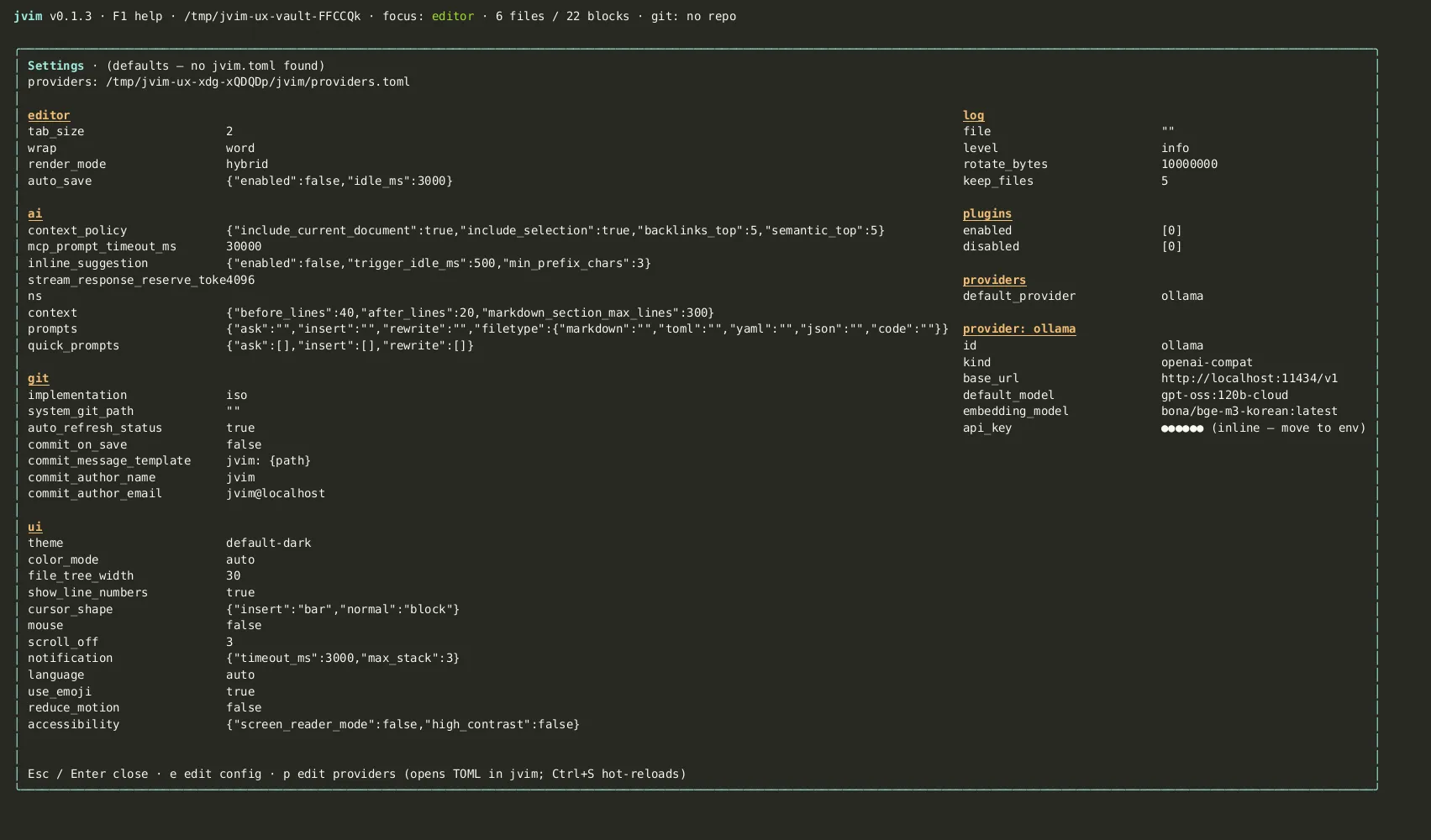
Task: Click the accessibility setting label
Action: pyautogui.click(x=74, y=724)
